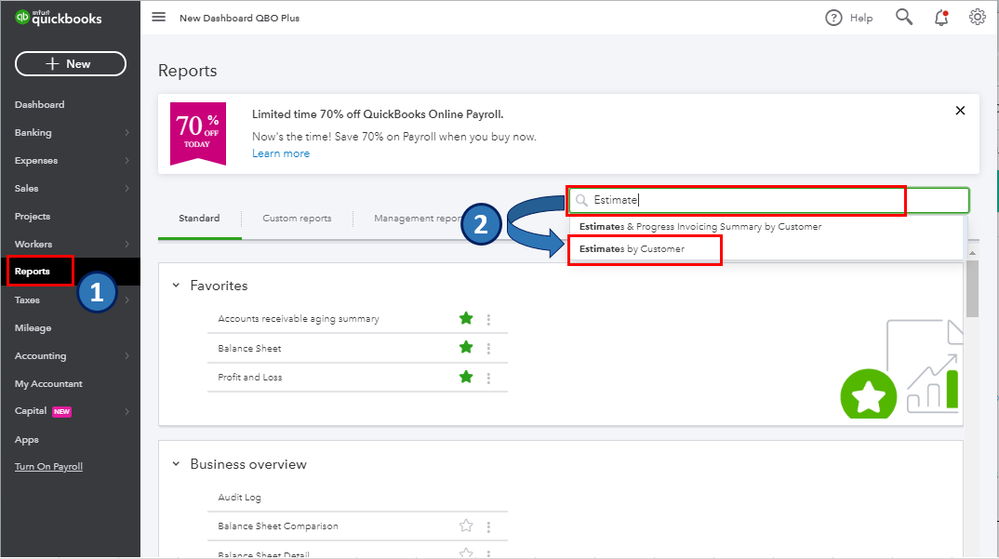Favorite the Balance Sheet Comparison report star
The width and height of the screenshot is (999, 559).
pos(466,526)
